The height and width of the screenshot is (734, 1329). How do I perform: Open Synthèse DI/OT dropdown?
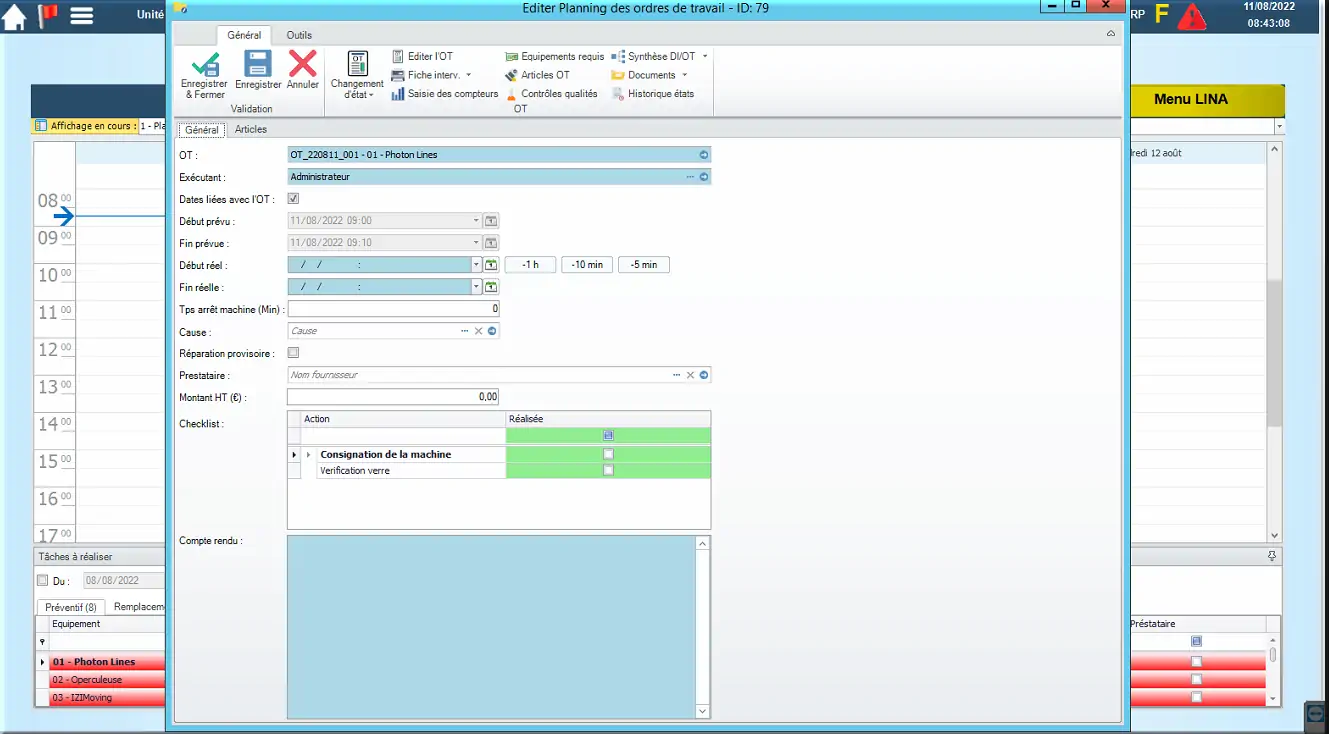point(660,57)
